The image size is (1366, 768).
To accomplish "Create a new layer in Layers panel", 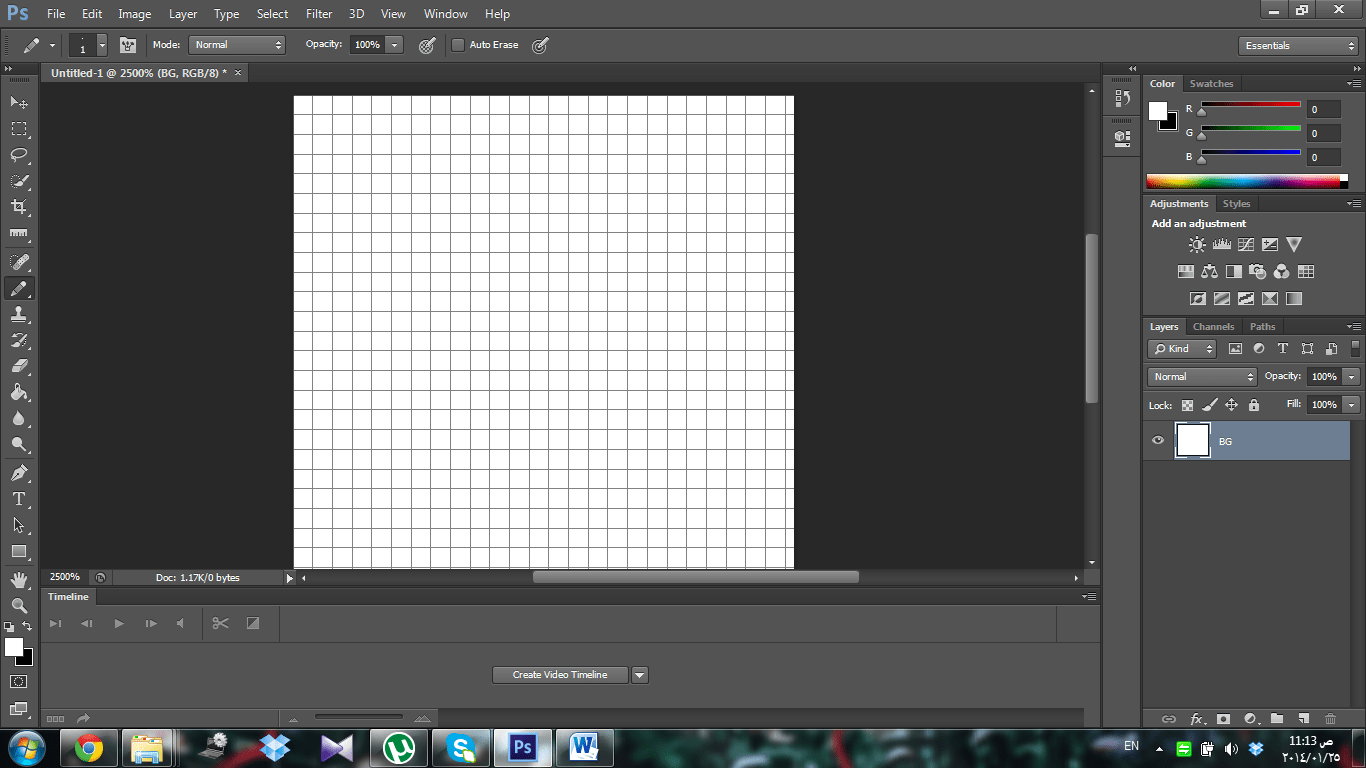I will pyautogui.click(x=1303, y=718).
